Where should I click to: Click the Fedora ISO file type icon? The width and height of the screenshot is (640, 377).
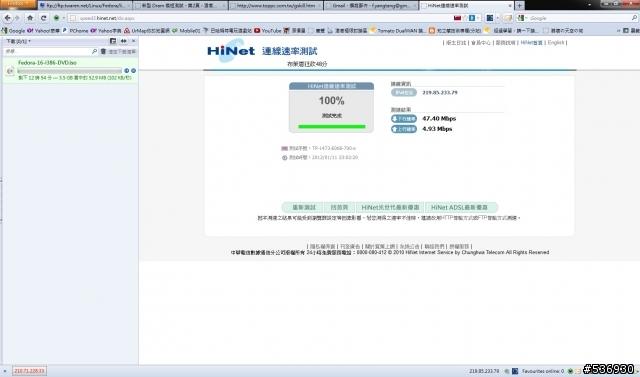[x=10, y=71]
